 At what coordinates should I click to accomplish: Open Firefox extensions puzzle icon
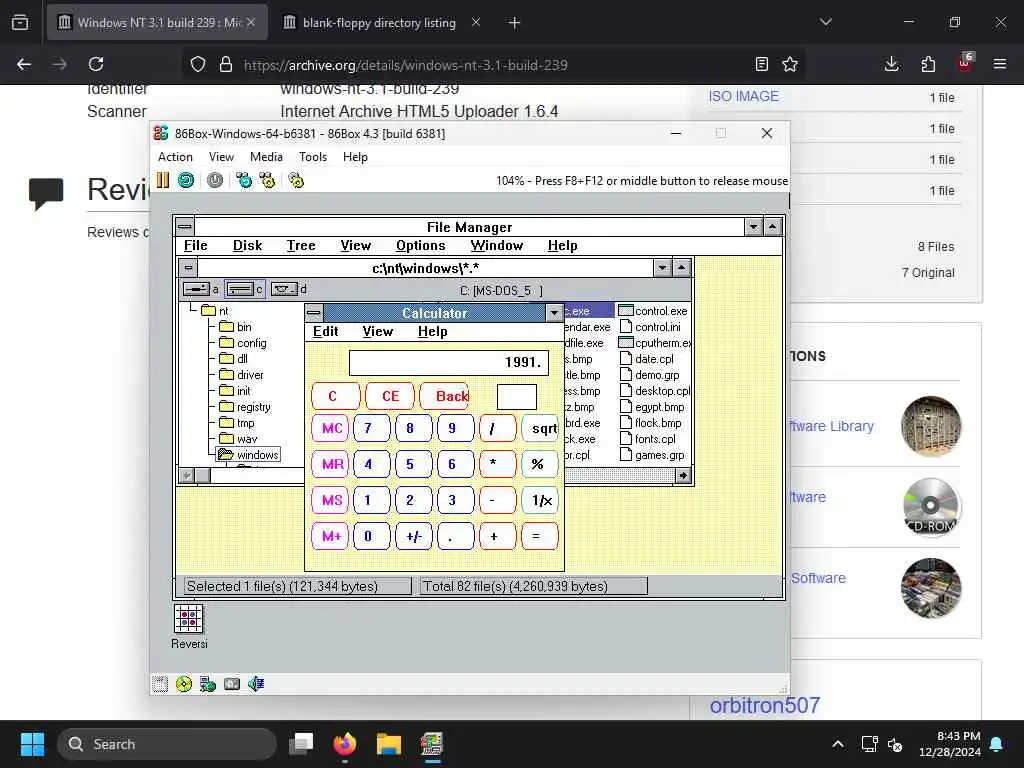(928, 64)
